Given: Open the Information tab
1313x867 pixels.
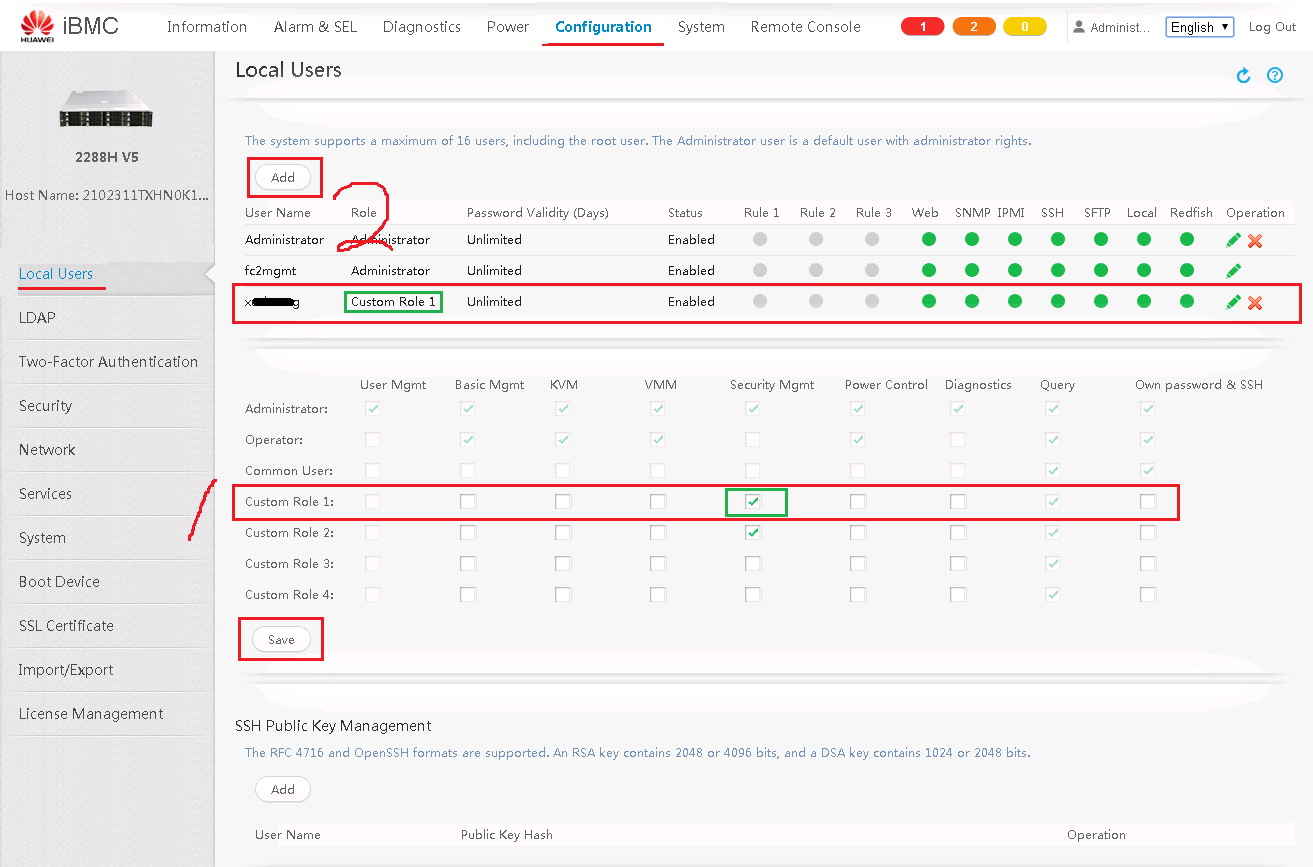Looking at the screenshot, I should (207, 27).
